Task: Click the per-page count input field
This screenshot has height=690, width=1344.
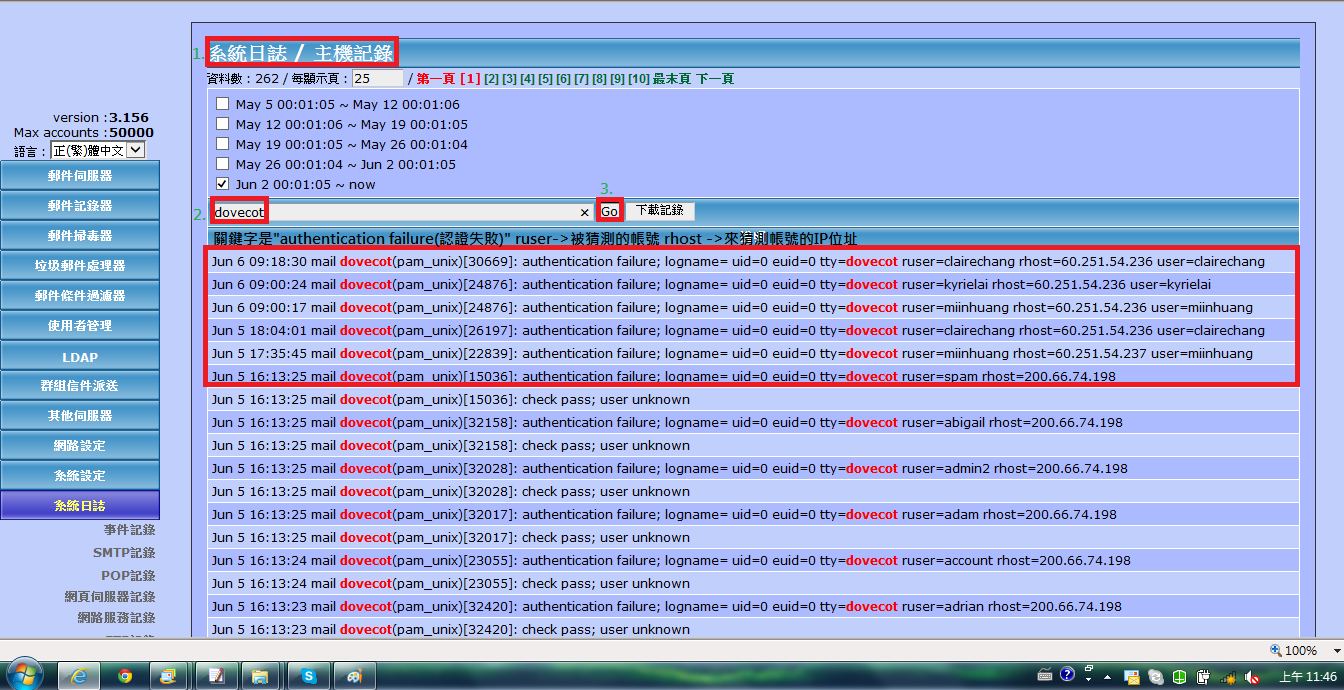Action: point(377,78)
